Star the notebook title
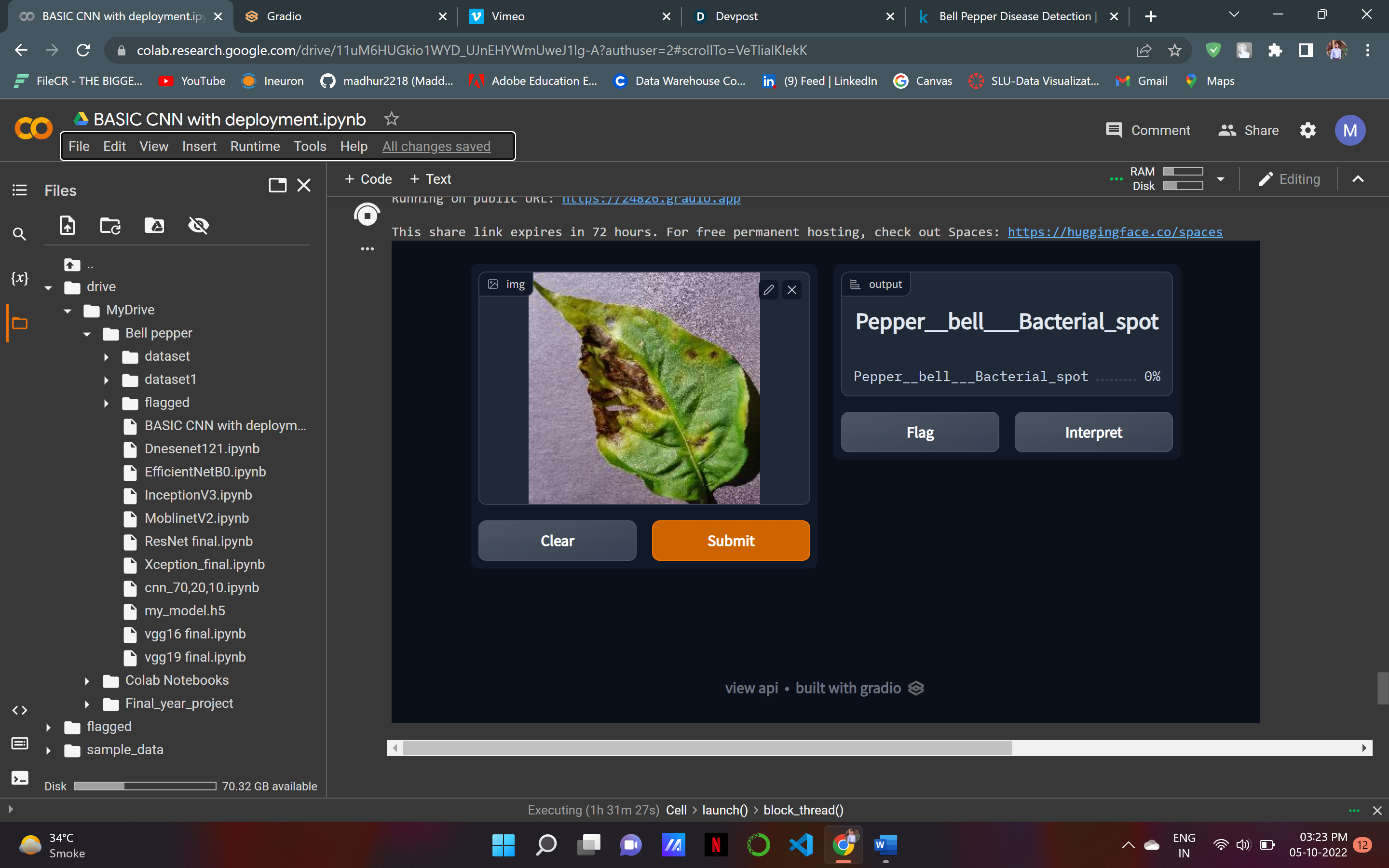This screenshot has width=1389, height=868. 392,119
